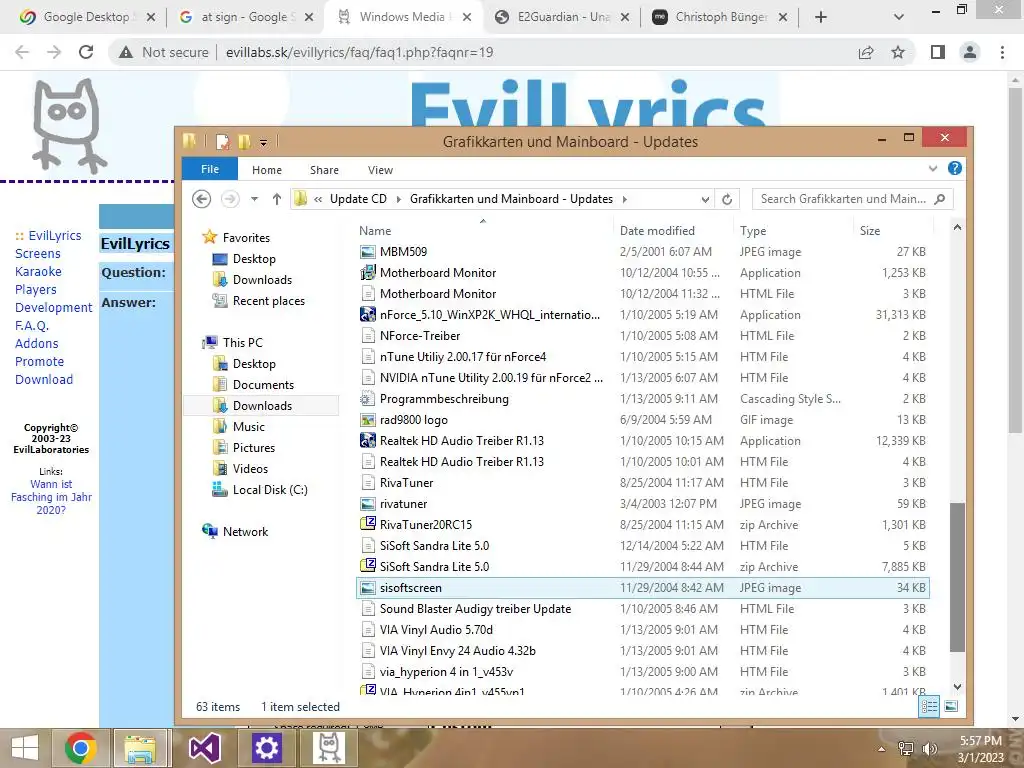
Task: Refresh the Explorer folder view
Action: [x=727, y=199]
